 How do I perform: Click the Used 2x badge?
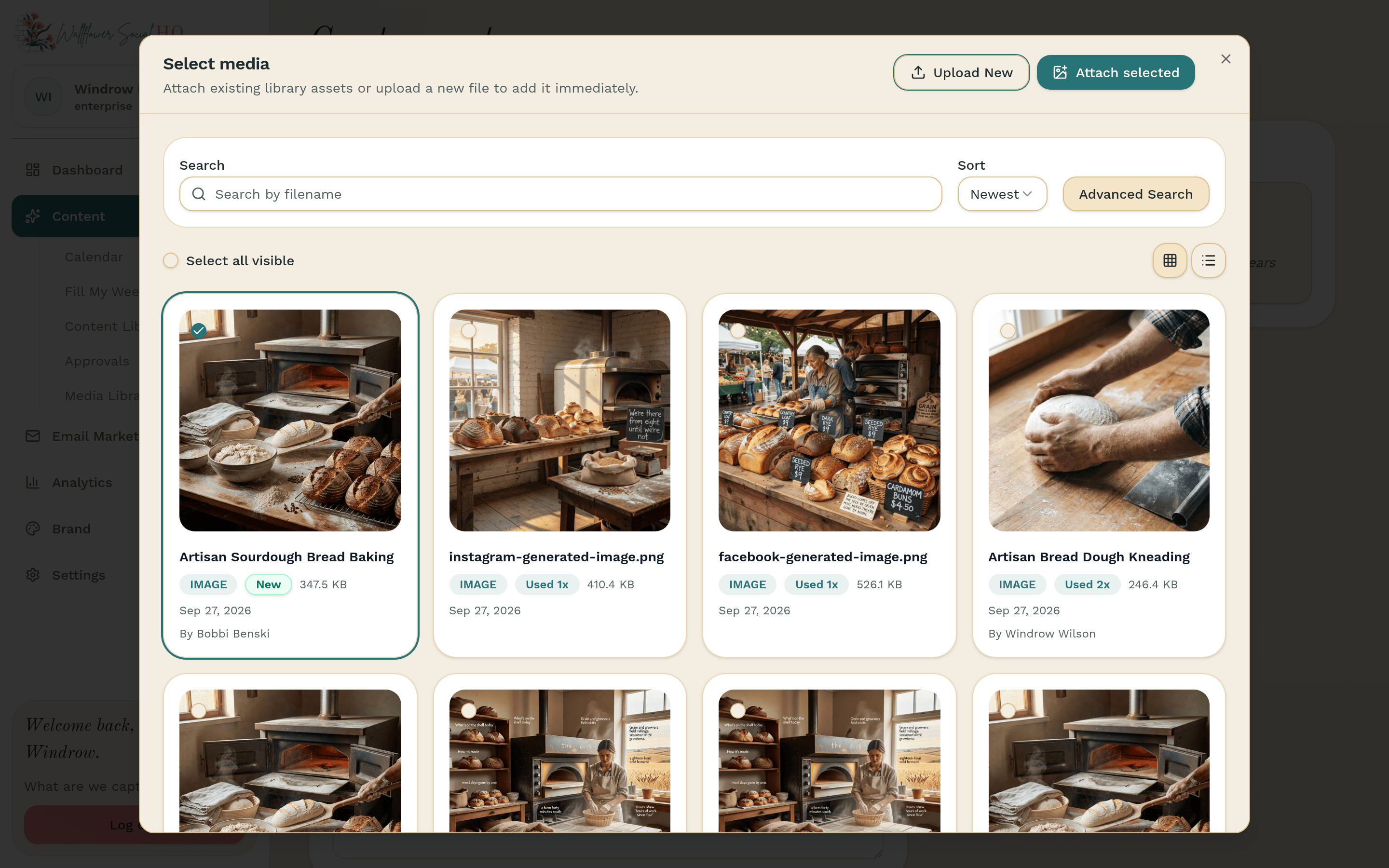pos(1087,584)
